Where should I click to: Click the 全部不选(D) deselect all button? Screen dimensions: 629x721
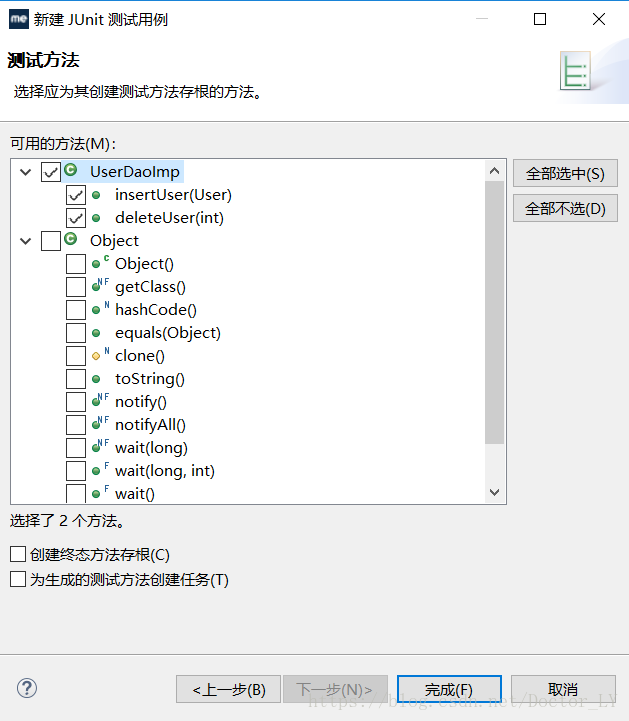point(565,208)
